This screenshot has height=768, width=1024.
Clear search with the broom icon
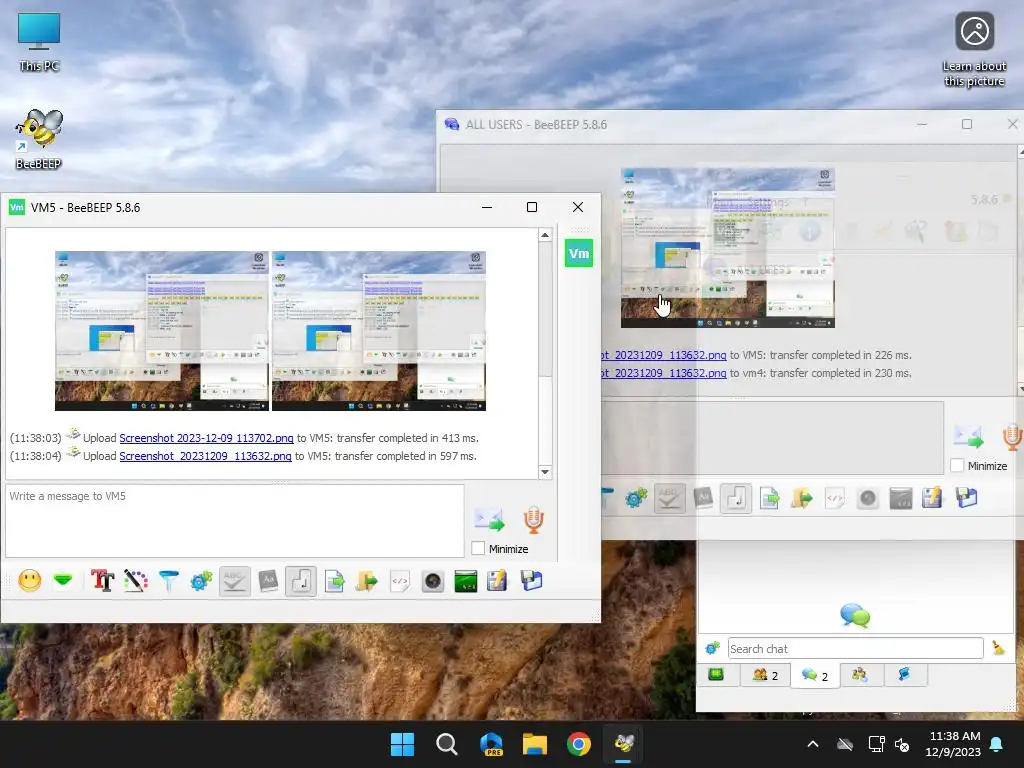pyautogui.click(x=999, y=648)
